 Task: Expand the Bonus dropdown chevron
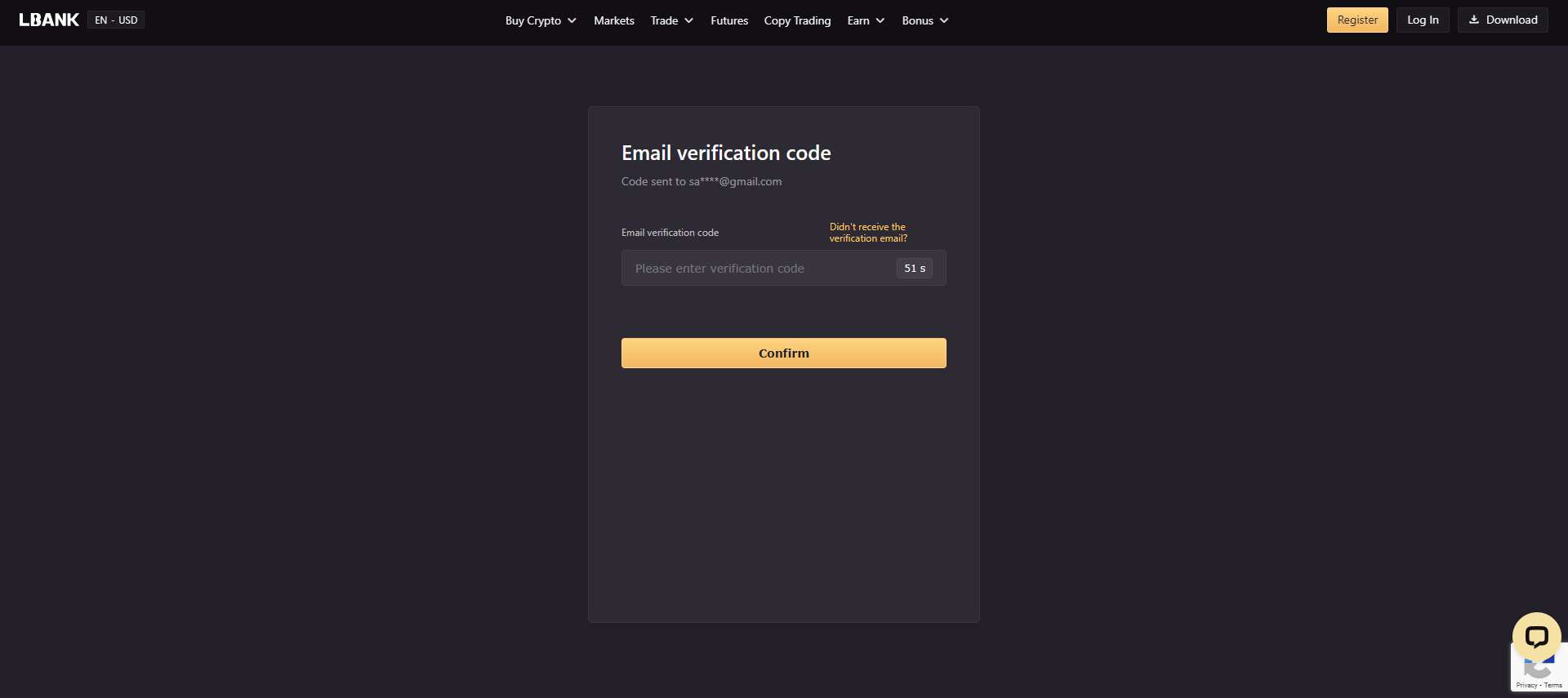point(944,20)
